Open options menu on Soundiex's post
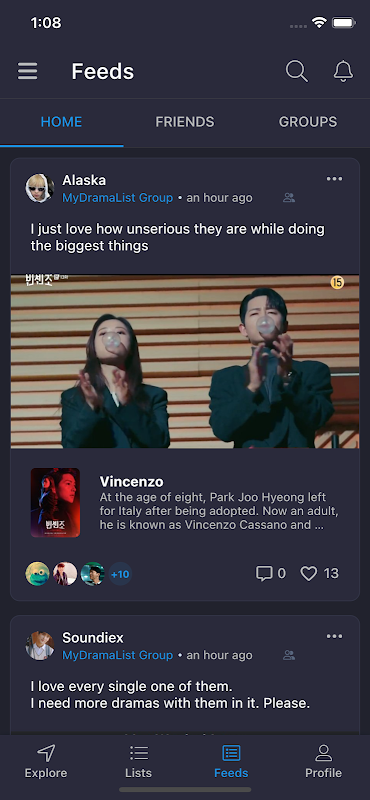This screenshot has width=370, height=800. 335,636
